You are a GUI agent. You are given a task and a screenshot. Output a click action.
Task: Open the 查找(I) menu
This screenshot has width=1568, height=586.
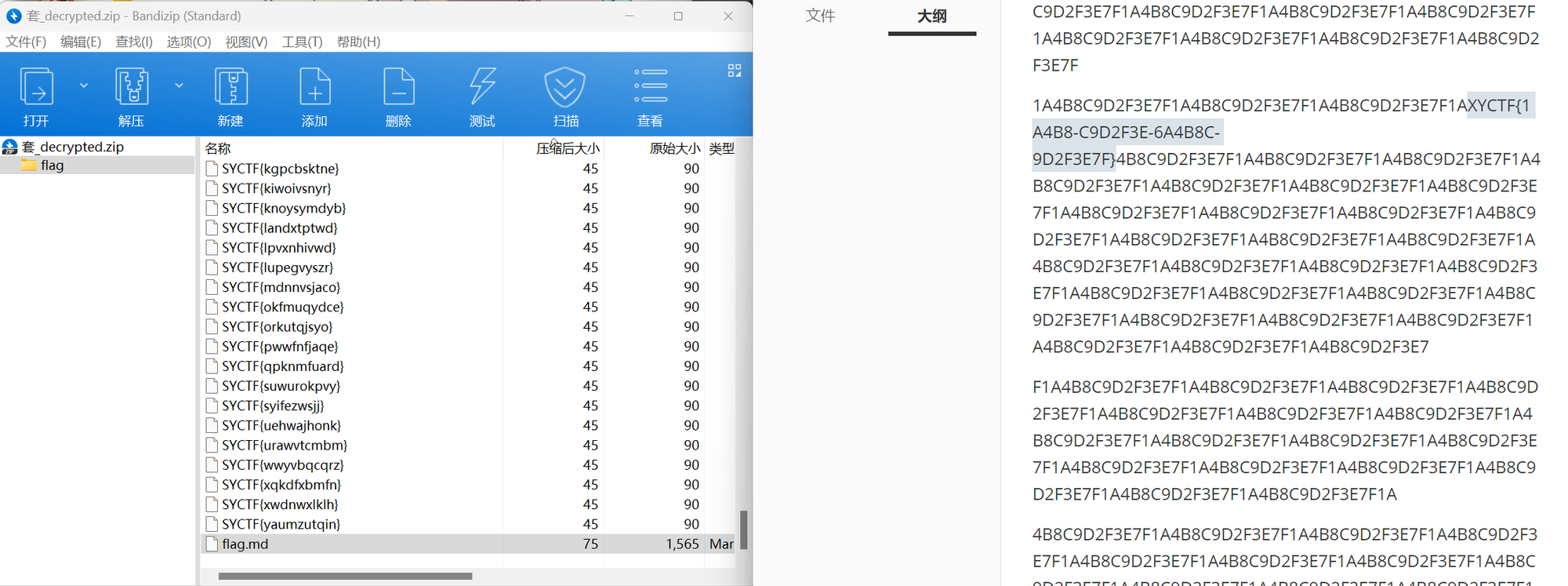pos(134,42)
